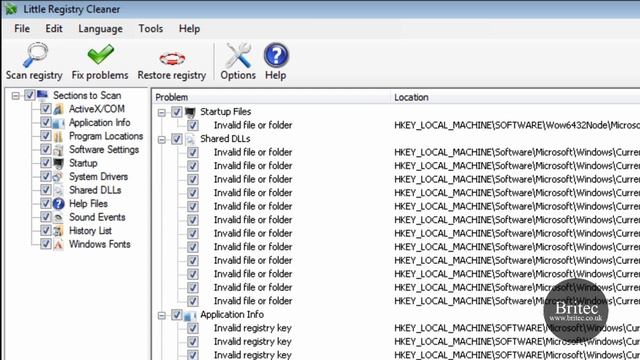Click the Restore registry lifebuoy icon
Image resolution: width=640 pixels, height=360 pixels.
tap(172, 58)
